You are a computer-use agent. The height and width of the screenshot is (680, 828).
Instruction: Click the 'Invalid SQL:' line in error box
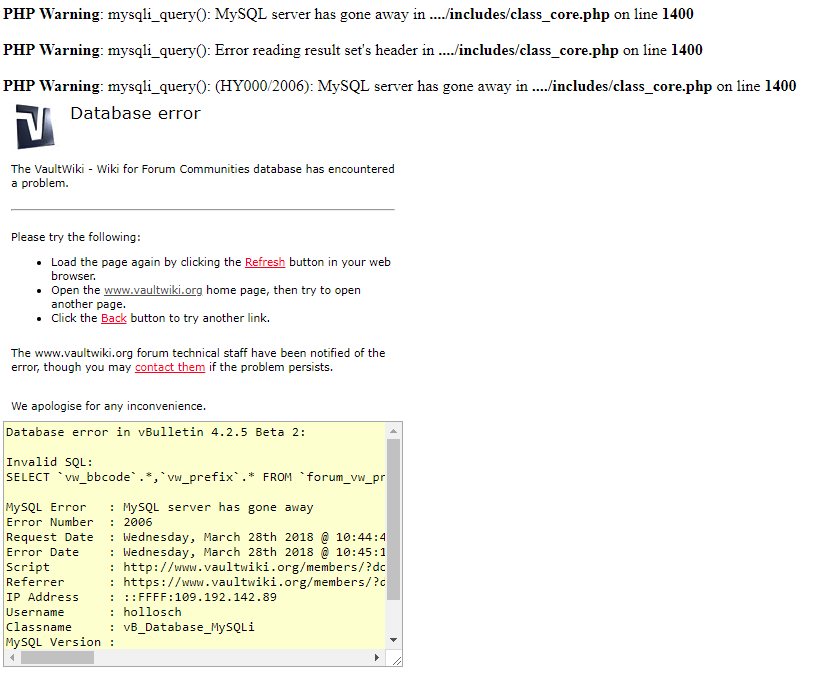pos(49,462)
